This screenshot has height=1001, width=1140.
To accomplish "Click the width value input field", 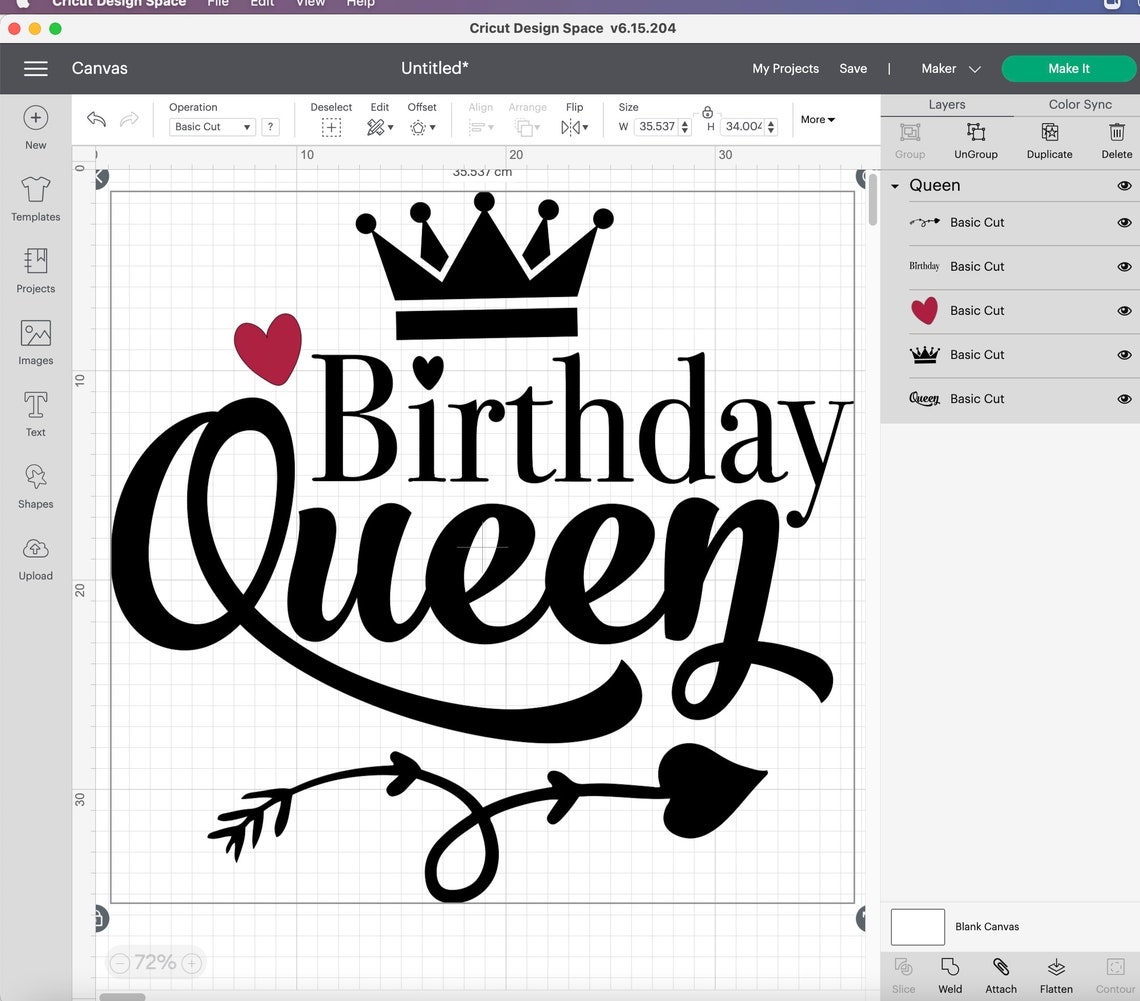I will click(x=657, y=126).
